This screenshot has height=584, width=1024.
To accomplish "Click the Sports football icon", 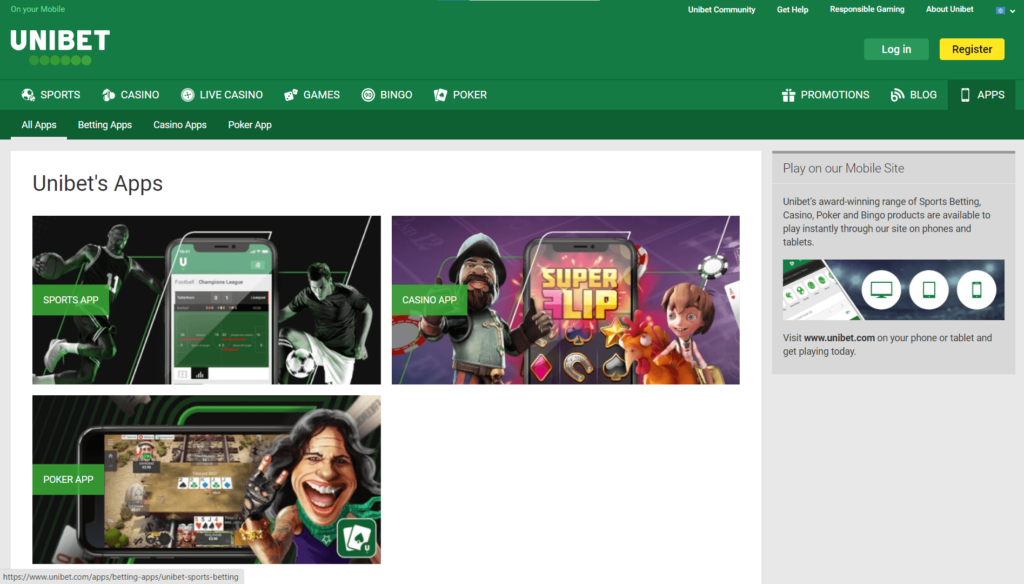I will pyautogui.click(x=28, y=95).
